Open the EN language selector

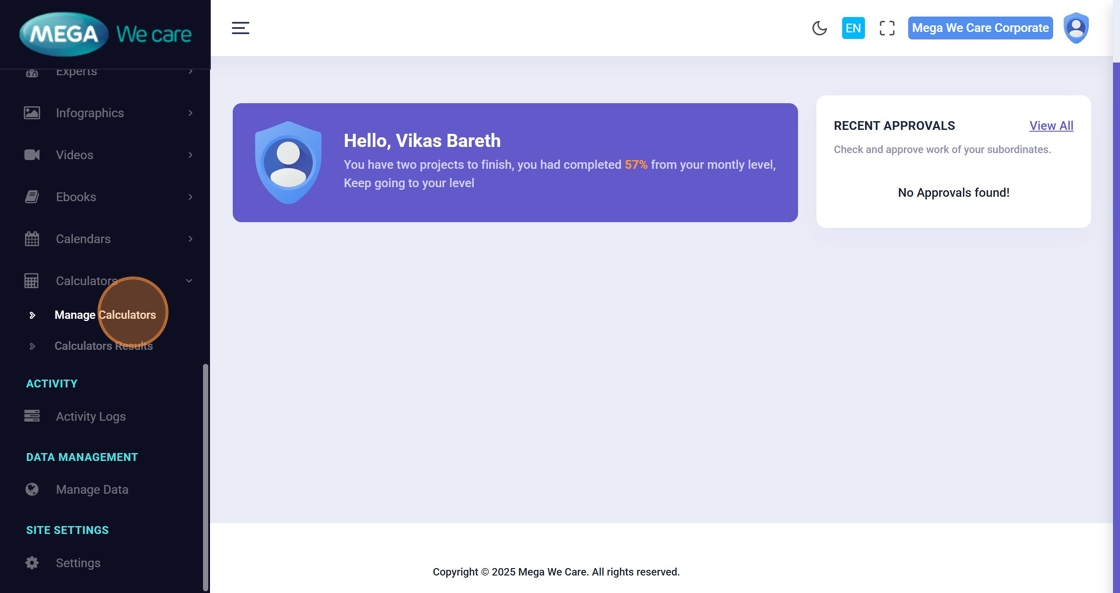click(853, 28)
